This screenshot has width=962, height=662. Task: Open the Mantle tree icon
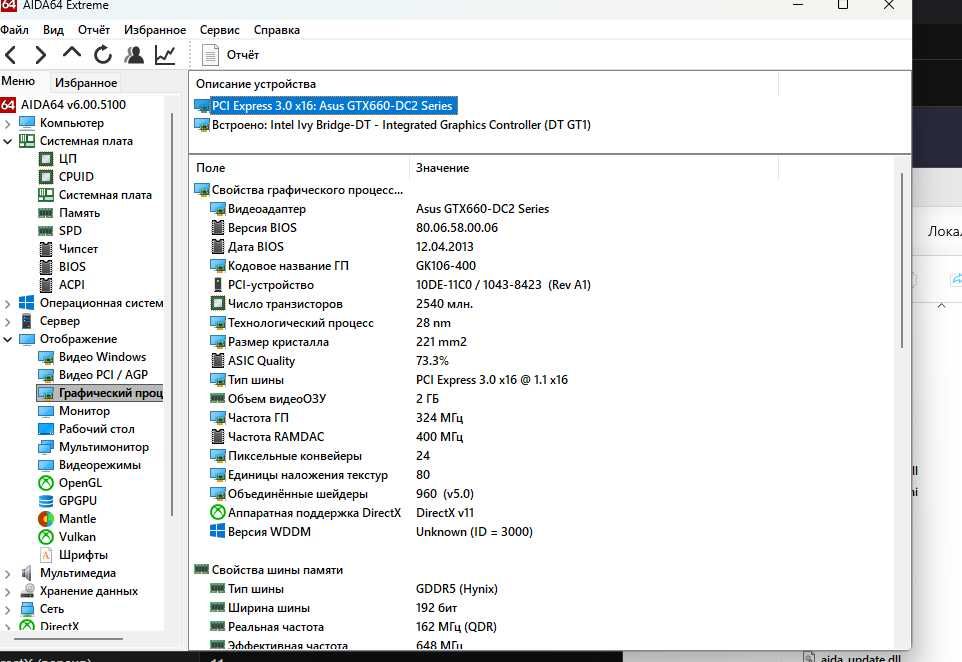pyautogui.click(x=46, y=519)
